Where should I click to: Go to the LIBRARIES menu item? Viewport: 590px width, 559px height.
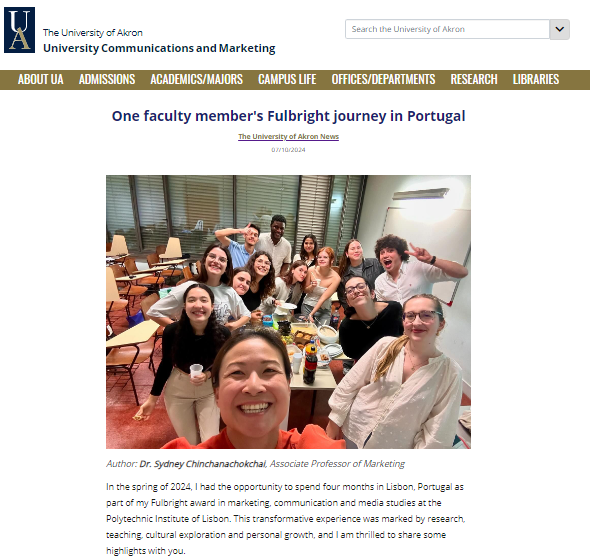pyautogui.click(x=536, y=79)
